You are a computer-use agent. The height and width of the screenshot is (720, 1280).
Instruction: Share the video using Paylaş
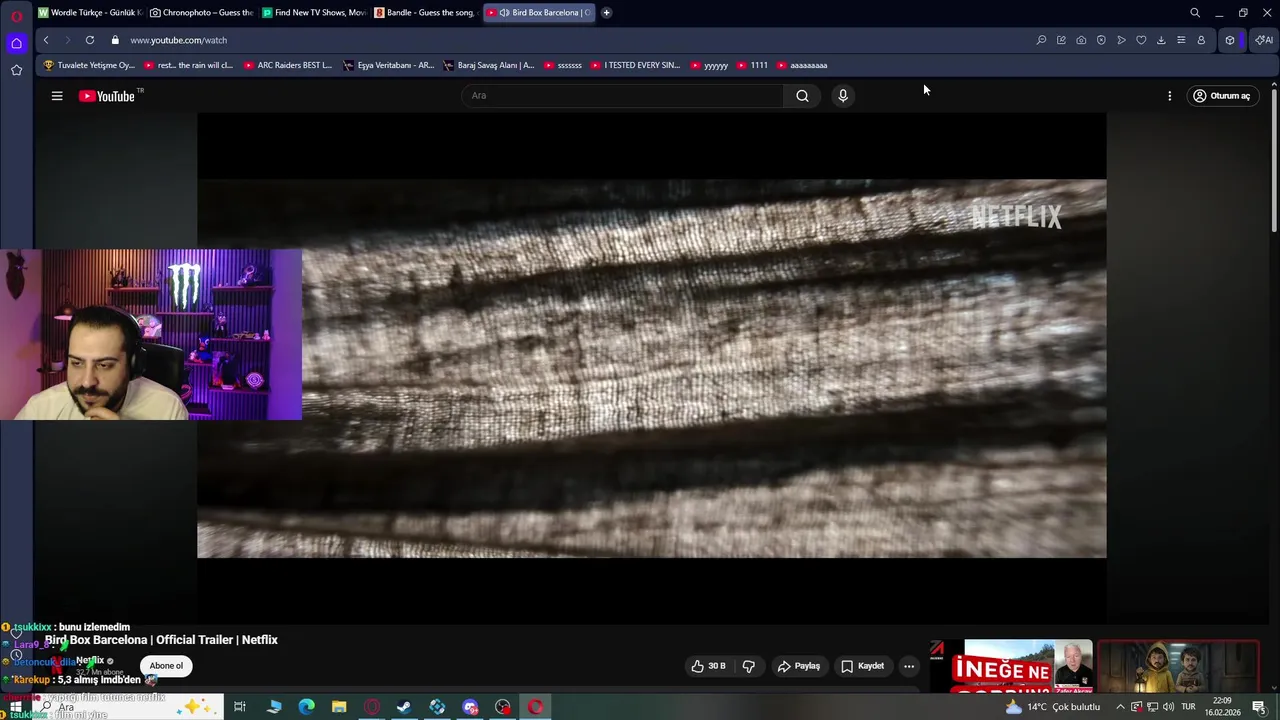tap(798, 666)
